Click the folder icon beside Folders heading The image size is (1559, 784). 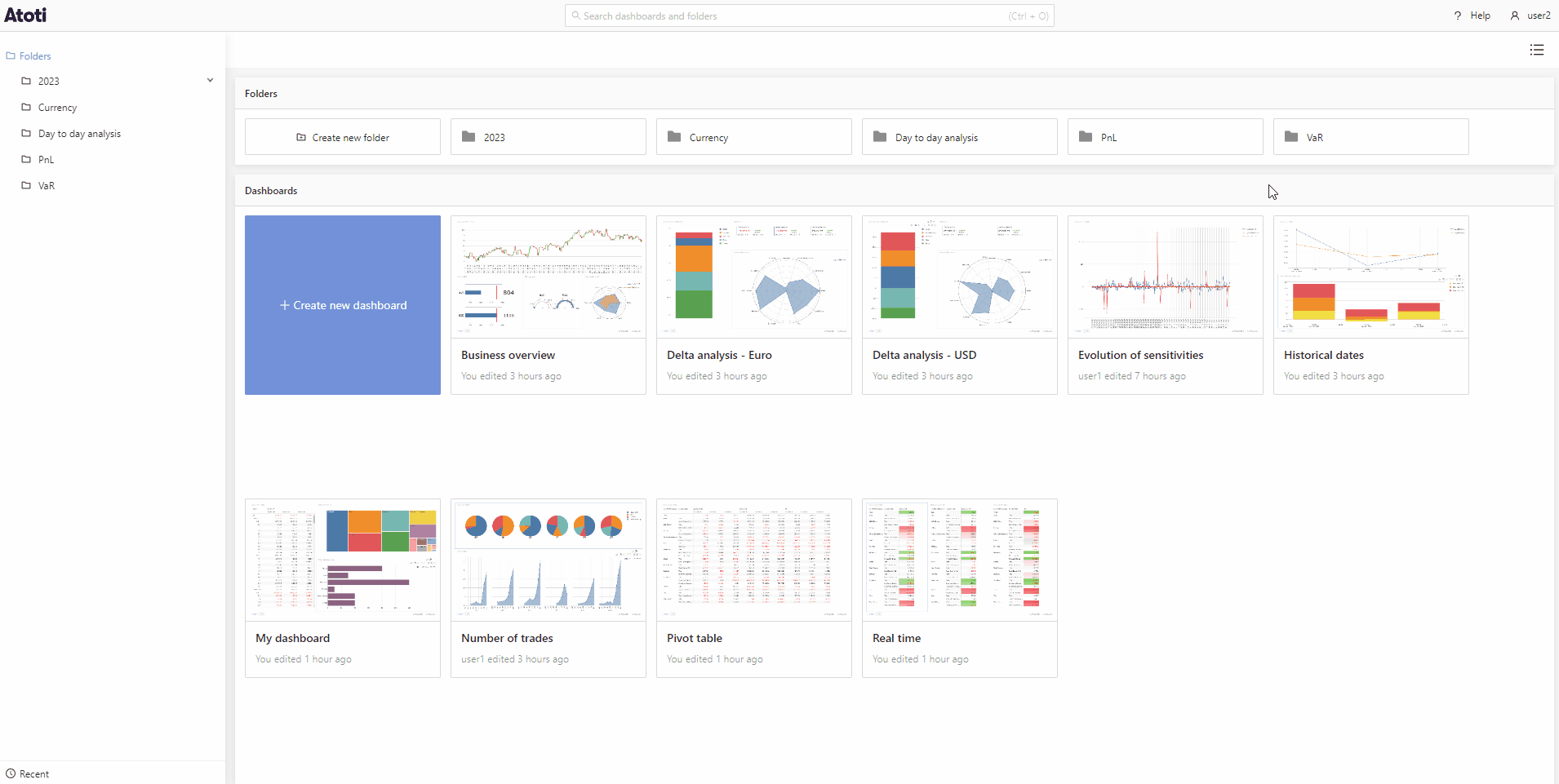click(x=11, y=55)
